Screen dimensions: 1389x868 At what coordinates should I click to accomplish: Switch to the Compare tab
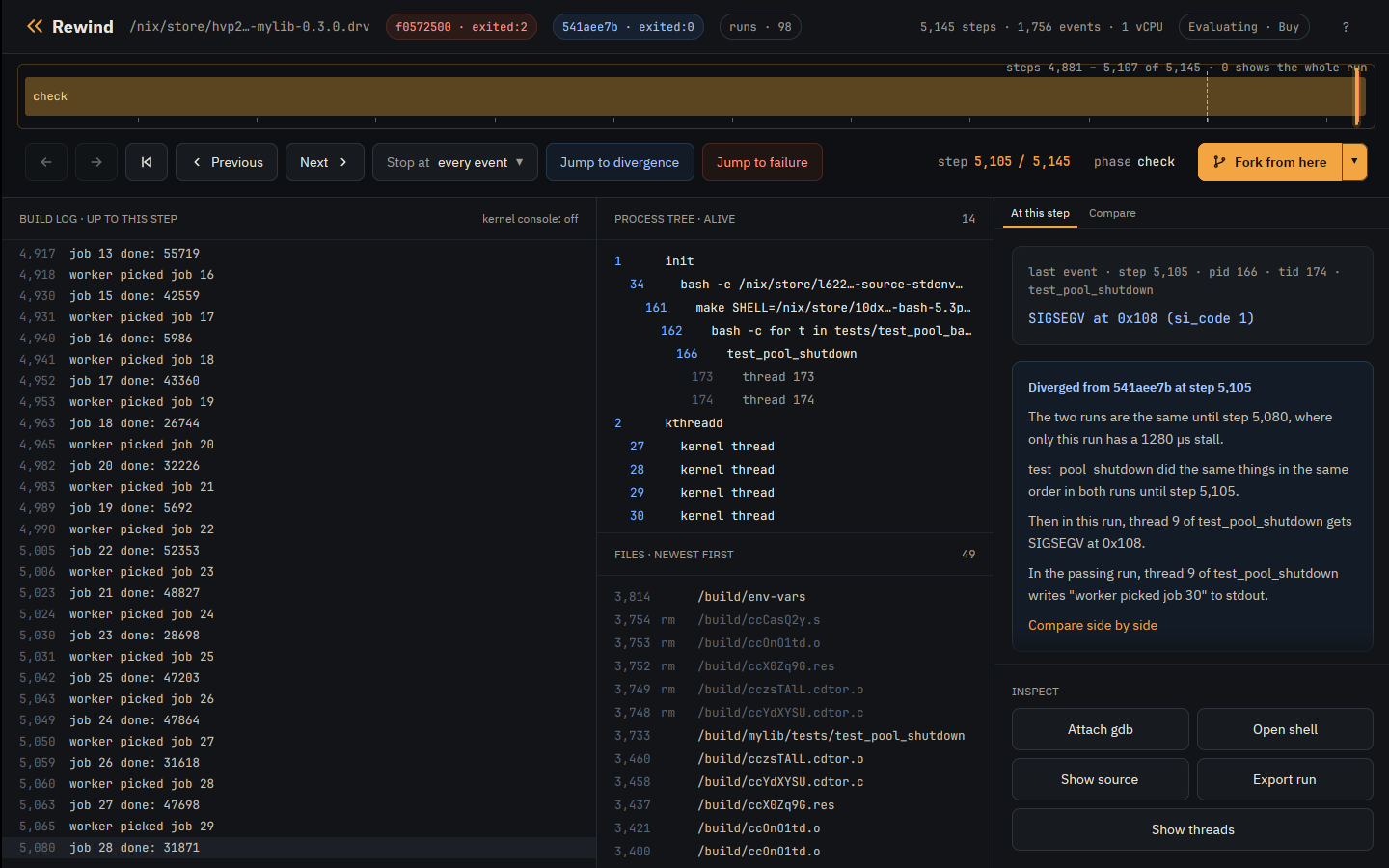coord(1112,213)
